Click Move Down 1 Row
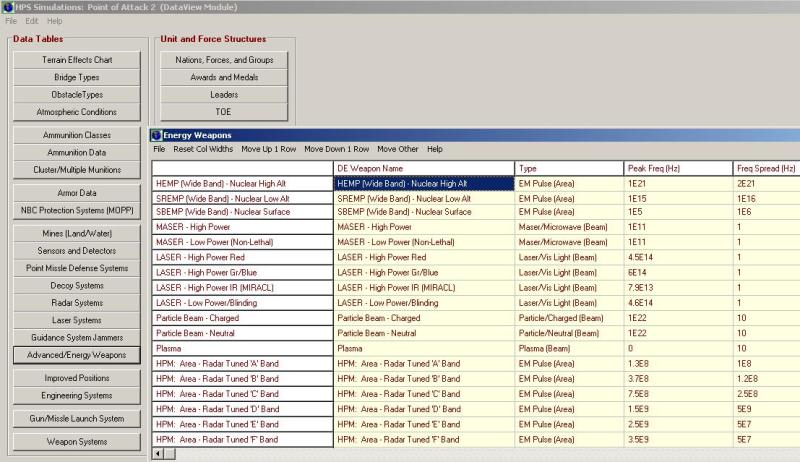This screenshot has height=462, width=800. point(336,149)
